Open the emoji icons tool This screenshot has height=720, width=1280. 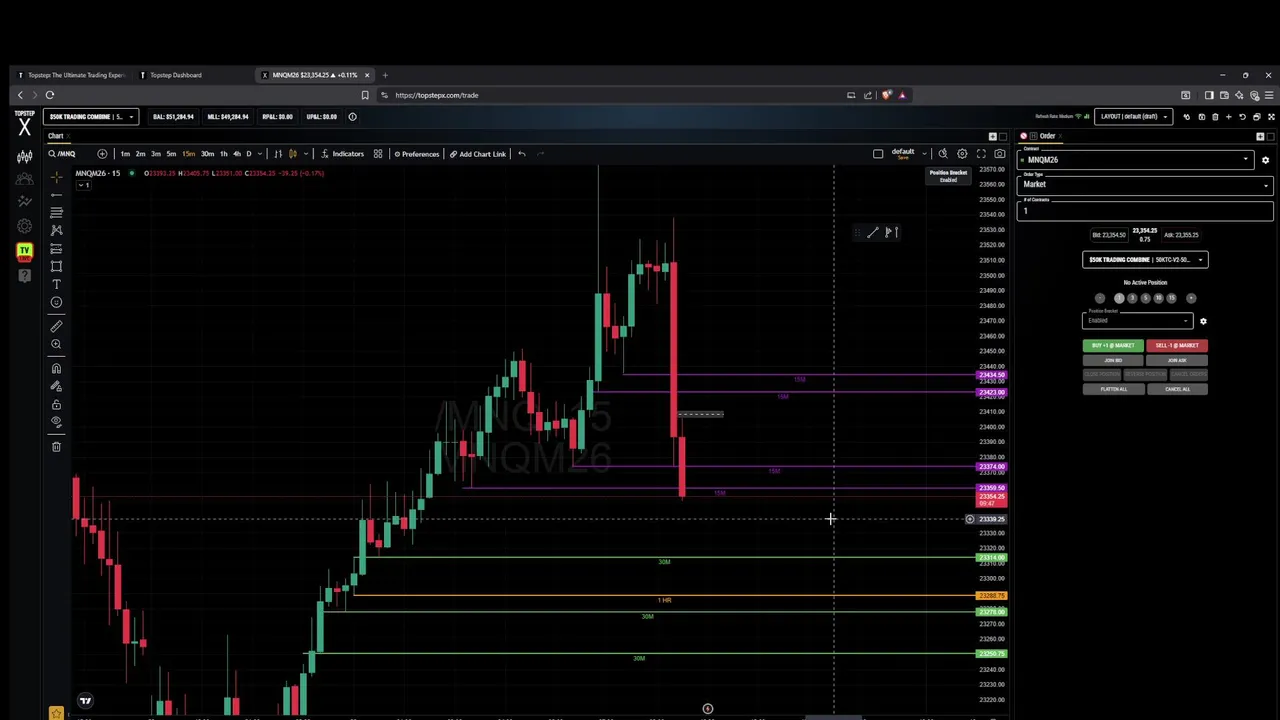pos(56,302)
